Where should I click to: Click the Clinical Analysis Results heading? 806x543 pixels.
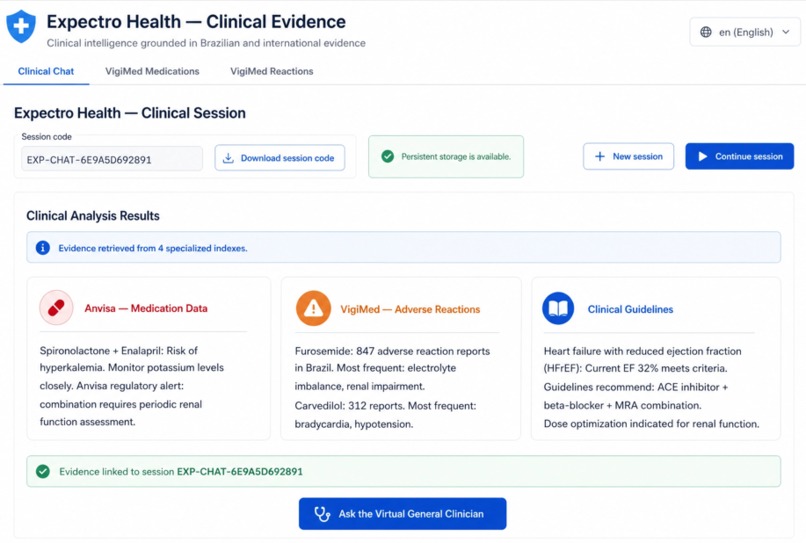[93, 216]
